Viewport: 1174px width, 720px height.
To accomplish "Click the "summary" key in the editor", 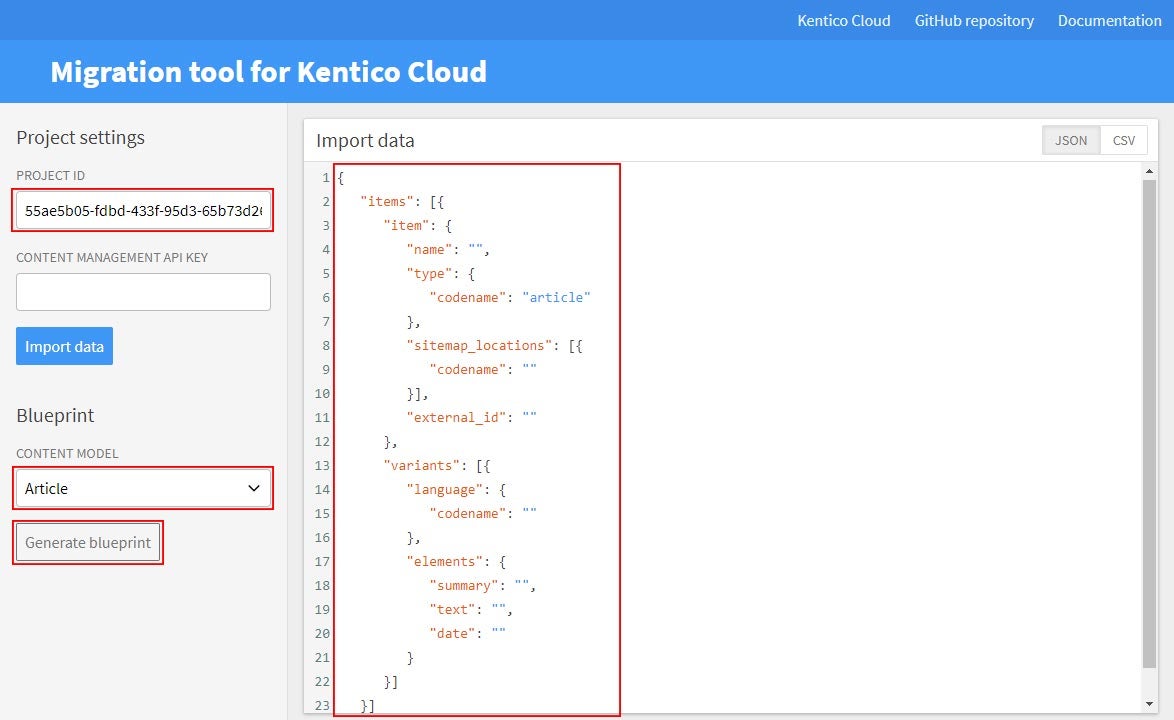I will (464, 585).
